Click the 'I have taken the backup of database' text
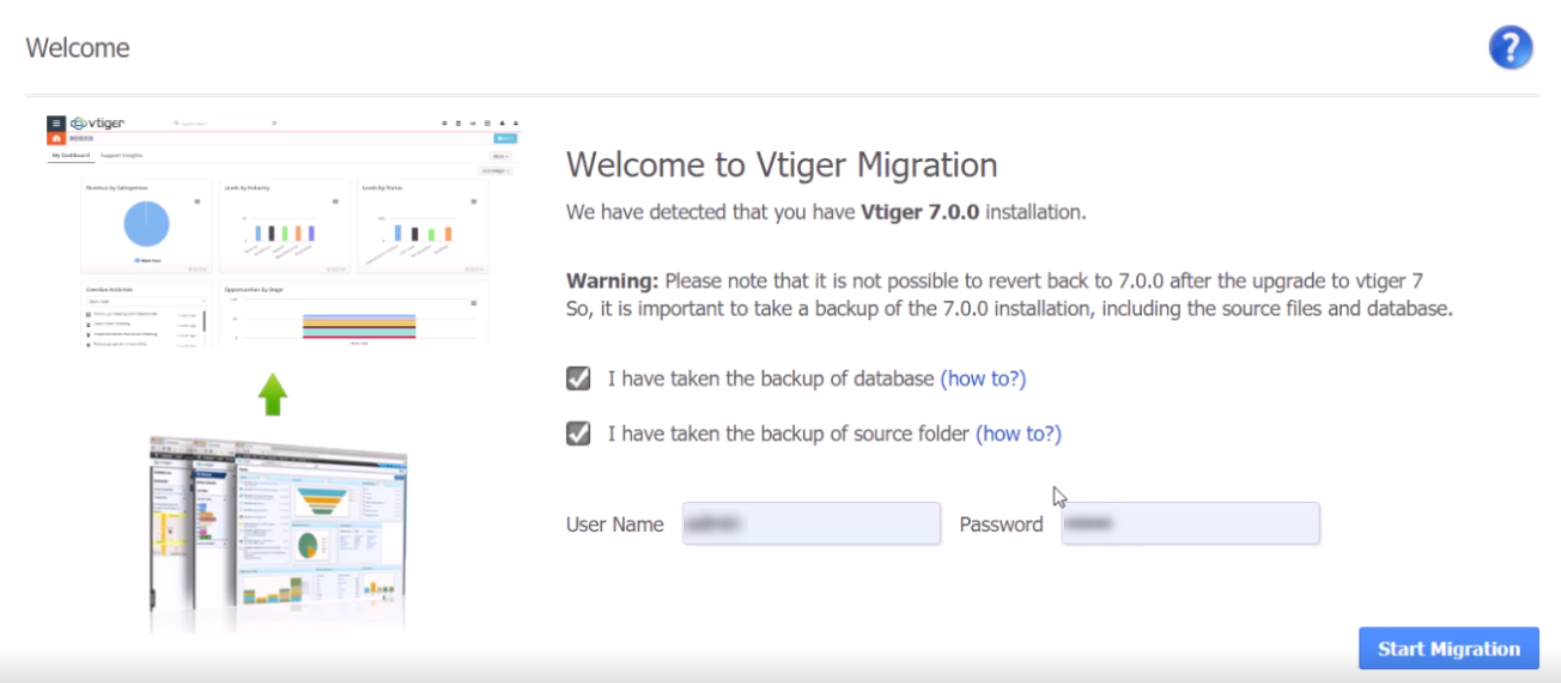The height and width of the screenshot is (683, 1561). pyautogui.click(x=771, y=379)
